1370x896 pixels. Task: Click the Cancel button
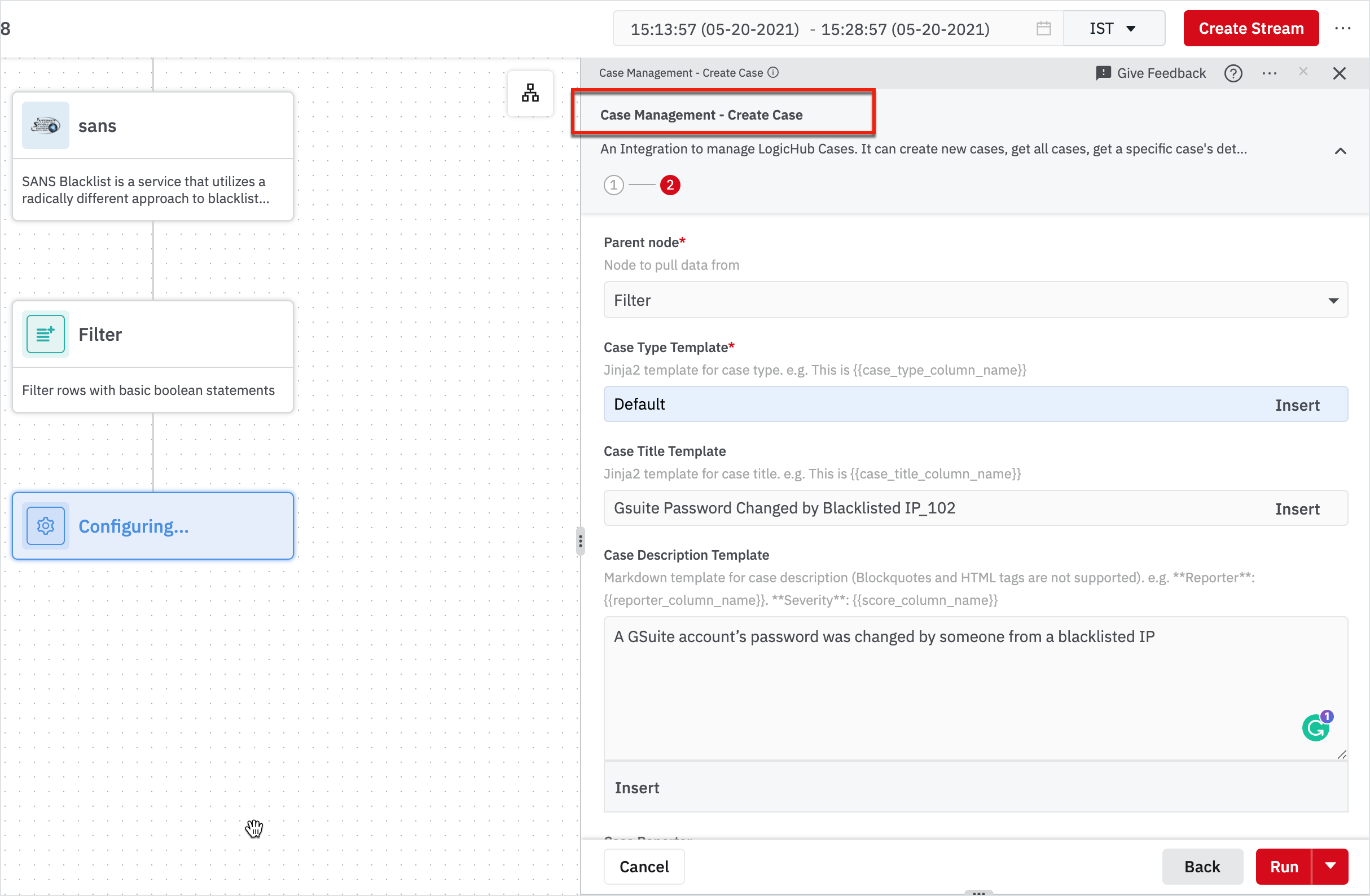tap(644, 866)
